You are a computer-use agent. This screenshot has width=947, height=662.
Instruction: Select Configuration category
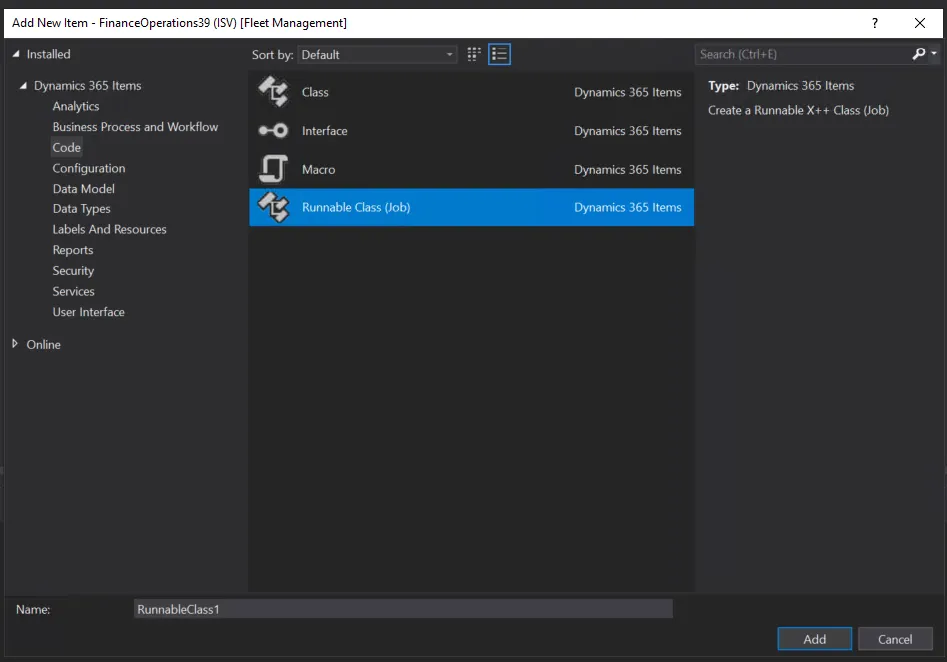(89, 168)
